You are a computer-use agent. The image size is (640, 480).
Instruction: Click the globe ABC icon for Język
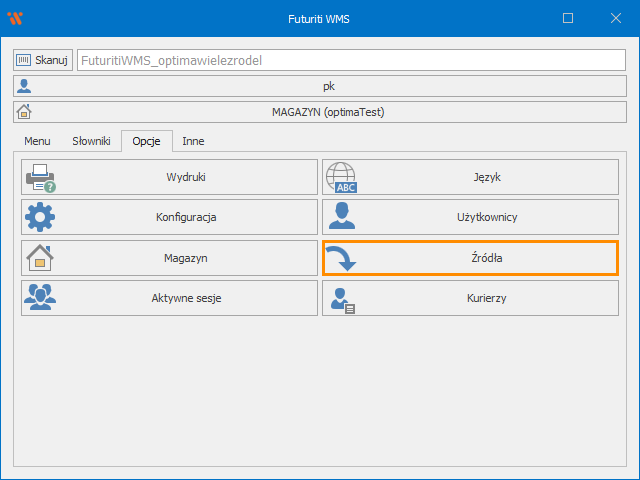pyautogui.click(x=342, y=177)
